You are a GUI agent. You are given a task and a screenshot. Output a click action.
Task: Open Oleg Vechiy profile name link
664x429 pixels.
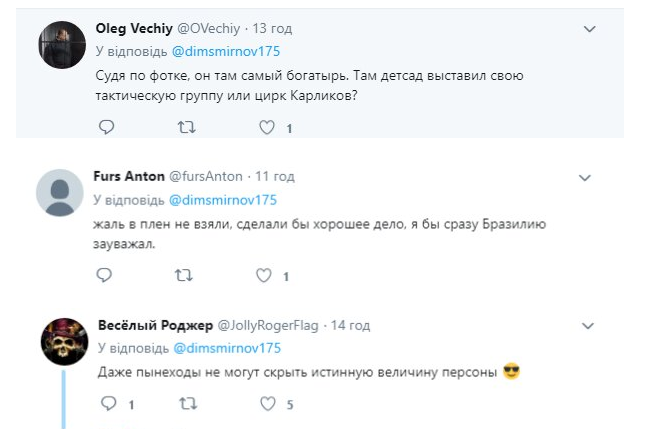pyautogui.click(x=133, y=28)
